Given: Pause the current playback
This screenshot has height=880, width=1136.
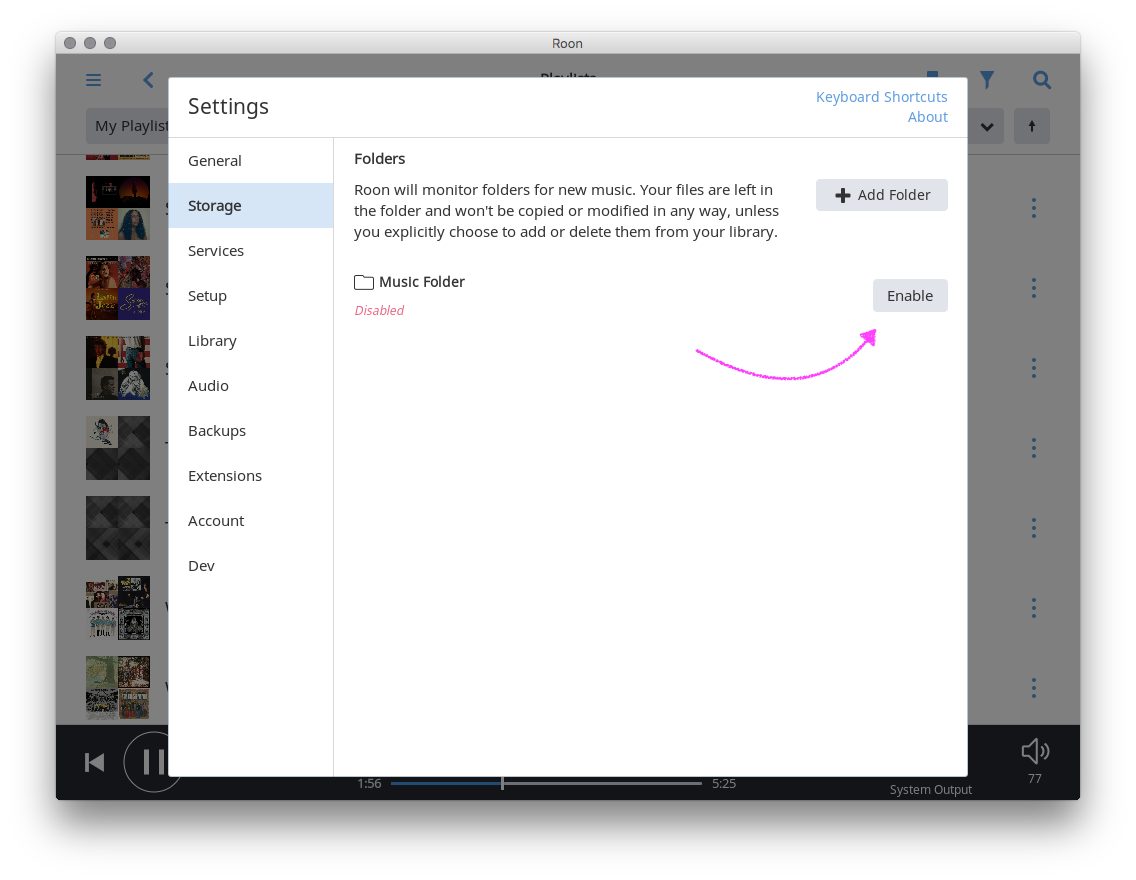Looking at the screenshot, I should coord(153,762).
